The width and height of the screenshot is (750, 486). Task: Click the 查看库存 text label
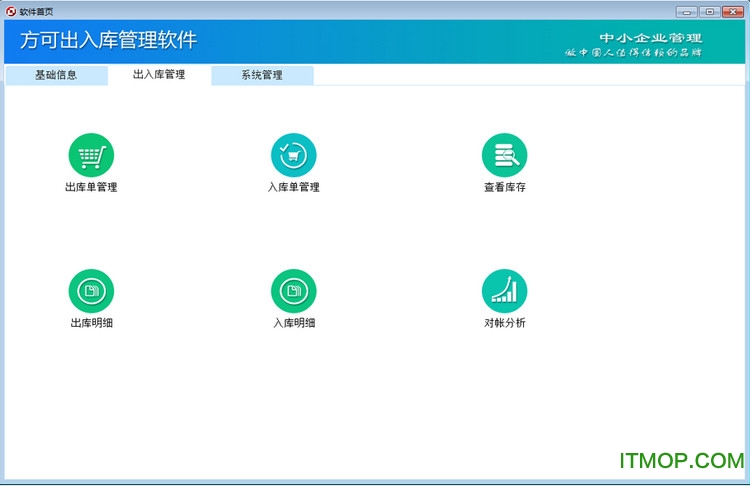(505, 187)
